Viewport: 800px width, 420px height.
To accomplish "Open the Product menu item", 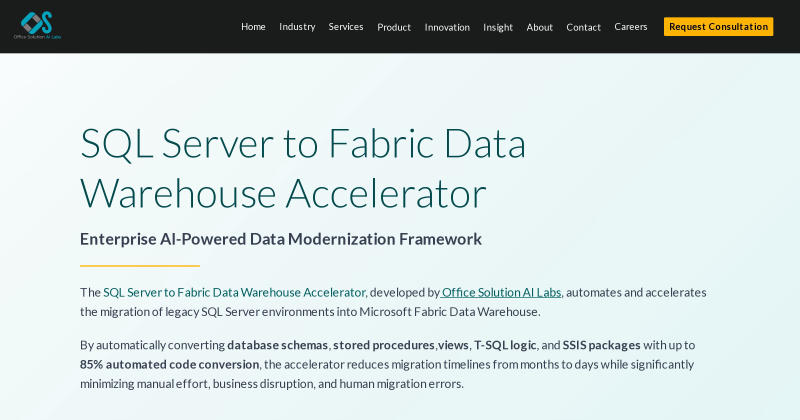I will point(394,27).
